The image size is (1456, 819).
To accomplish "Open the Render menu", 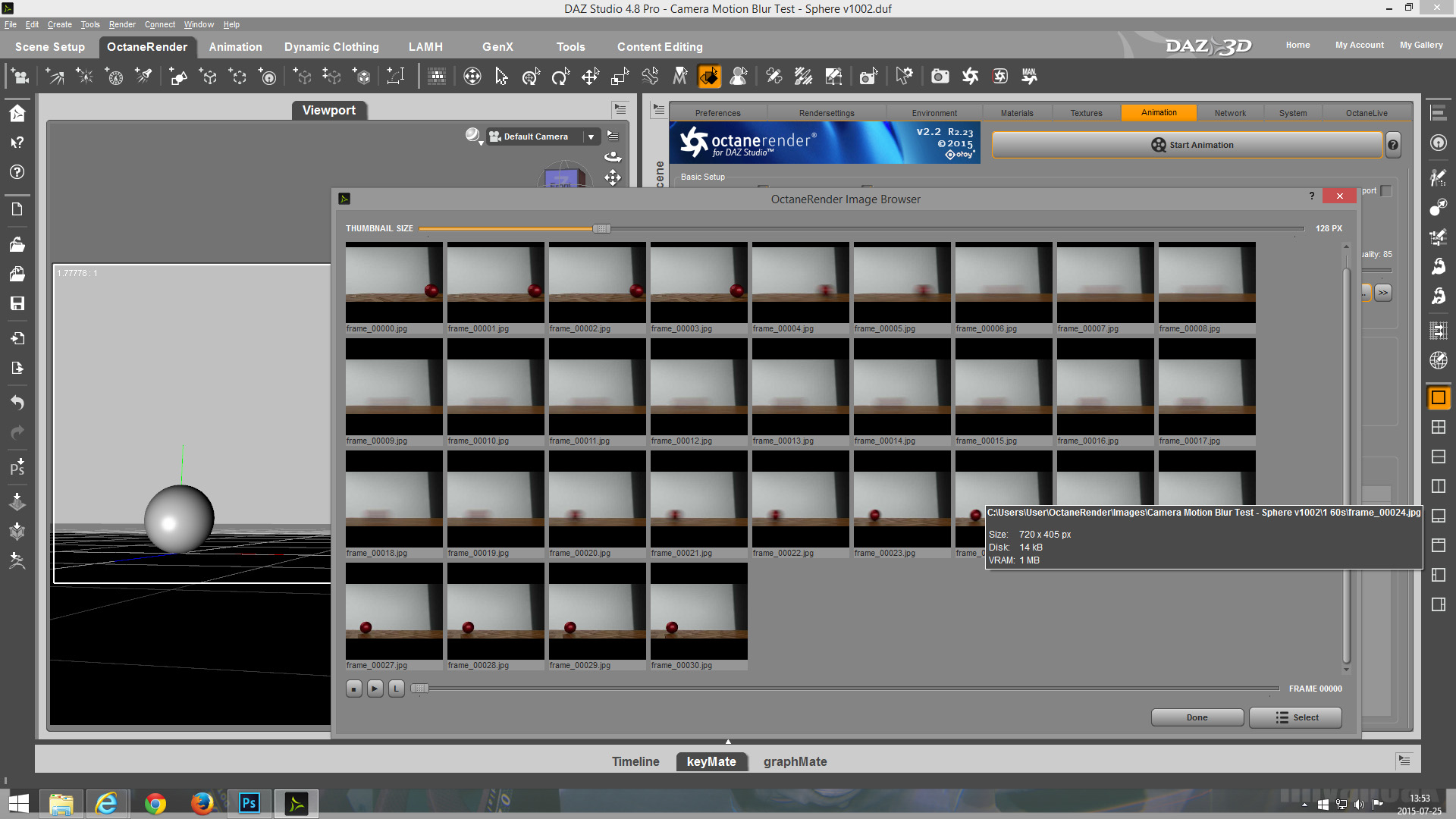I will point(121,24).
